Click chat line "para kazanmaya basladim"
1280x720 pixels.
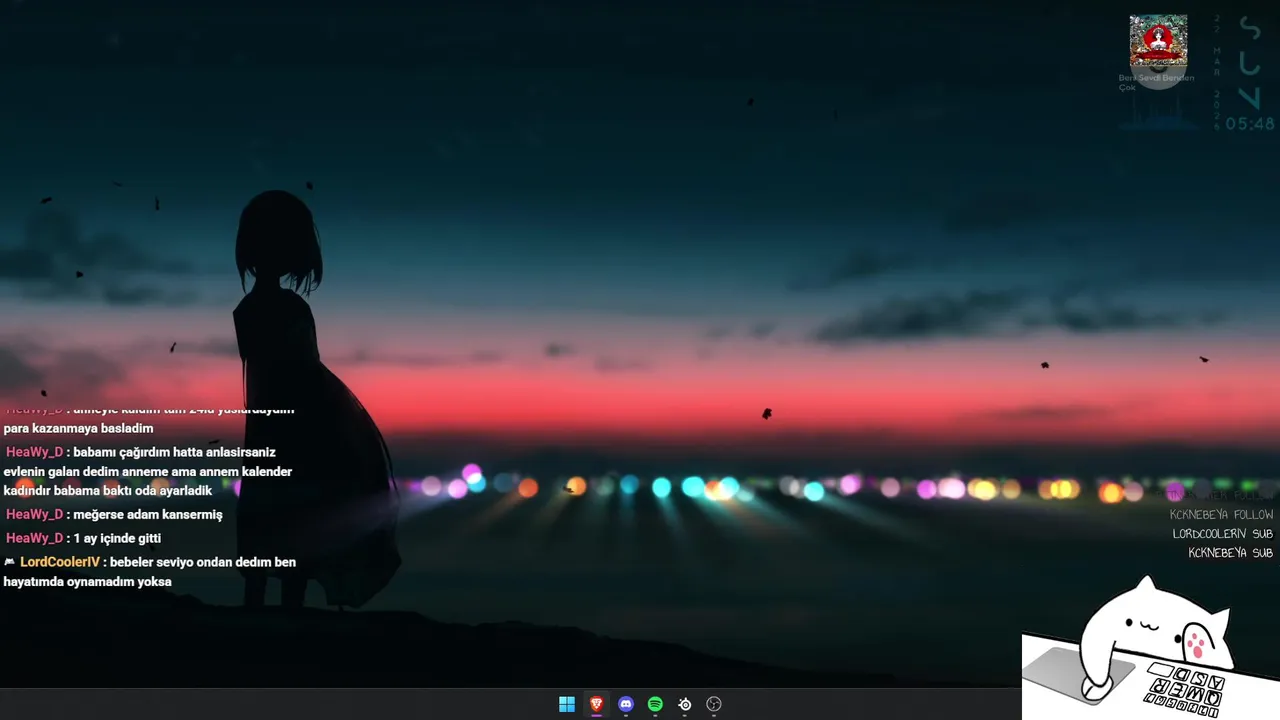pos(78,428)
